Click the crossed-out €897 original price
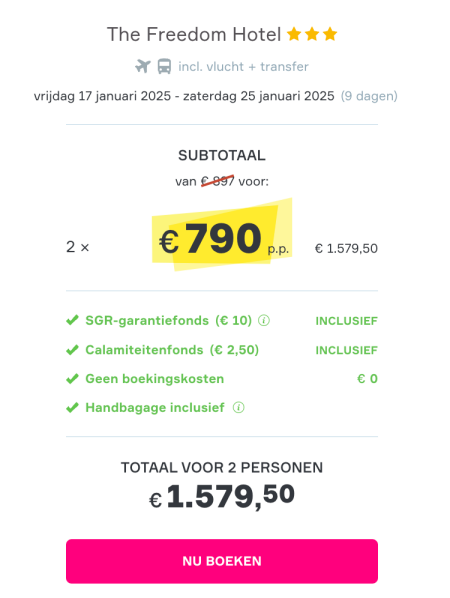The height and width of the screenshot is (598, 450). (217, 181)
